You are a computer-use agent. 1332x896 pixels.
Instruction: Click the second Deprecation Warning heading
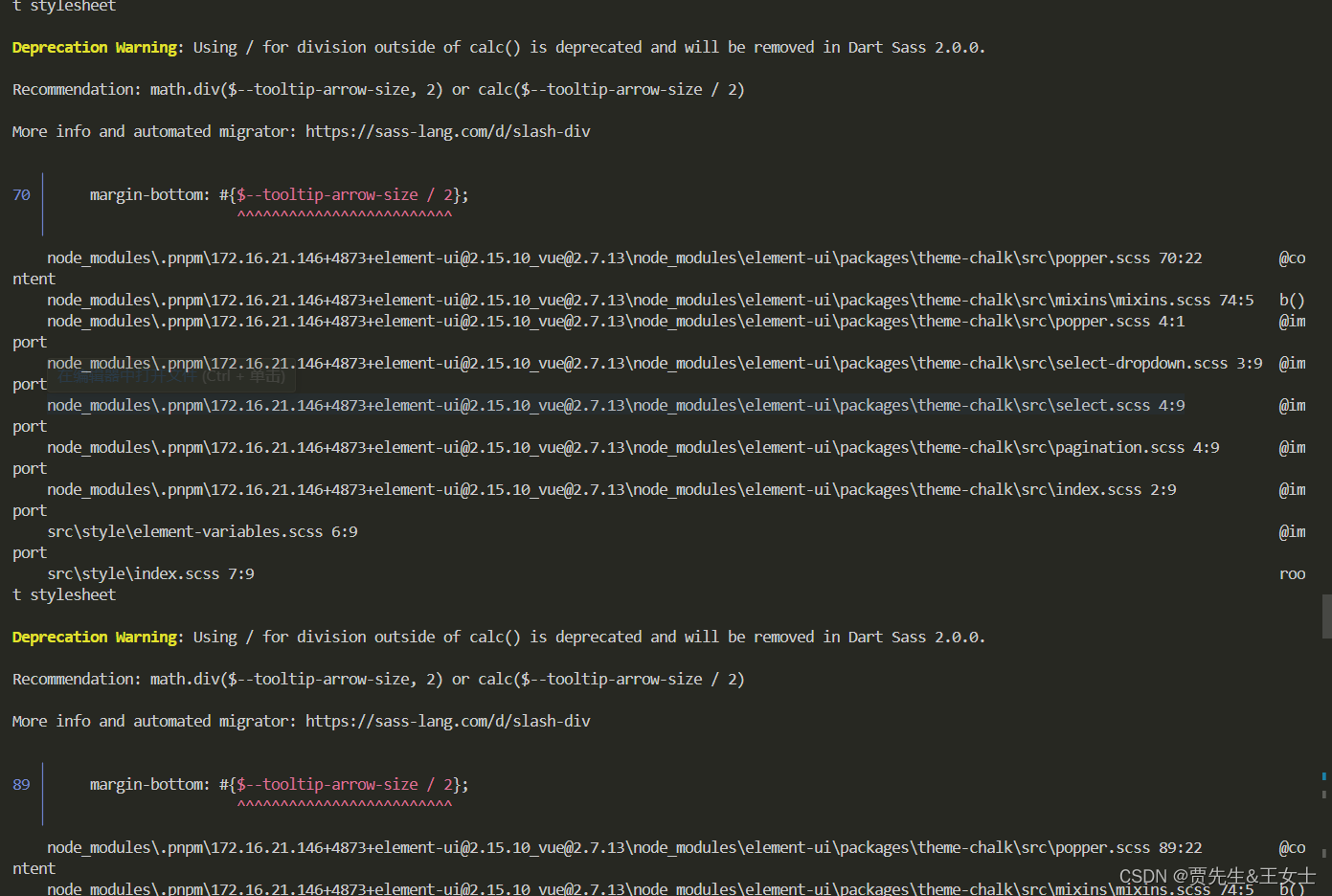click(95, 637)
